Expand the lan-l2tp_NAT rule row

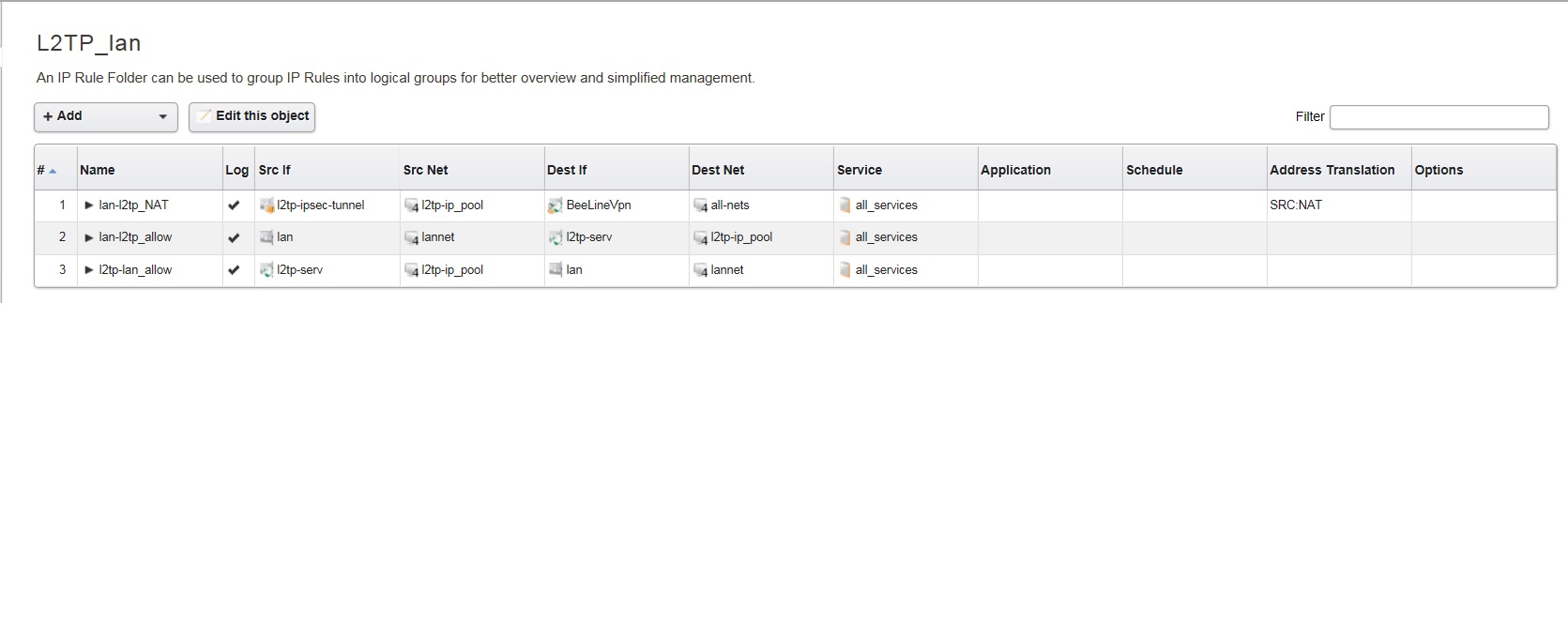click(x=89, y=205)
